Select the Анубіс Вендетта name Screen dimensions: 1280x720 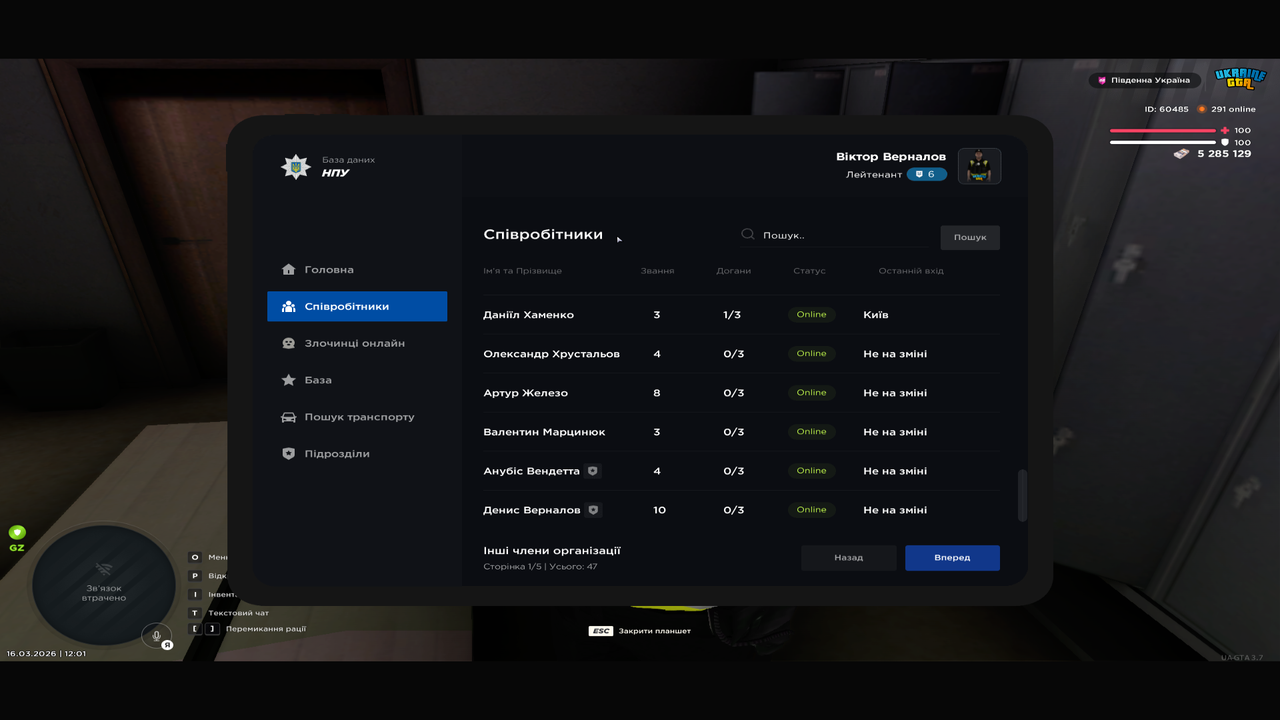(531, 471)
